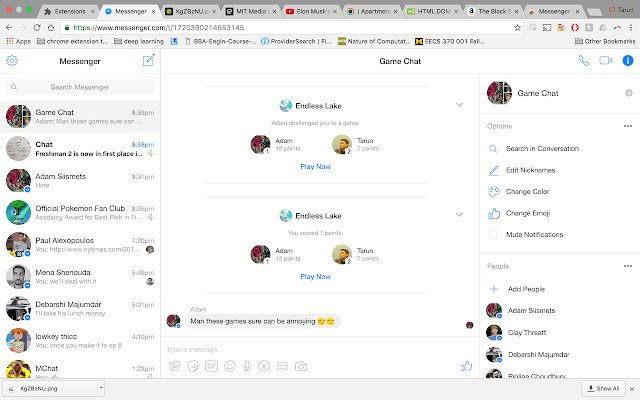Start a voice call with phone icon
Viewport: 640px width, 400px height.
tap(584, 60)
